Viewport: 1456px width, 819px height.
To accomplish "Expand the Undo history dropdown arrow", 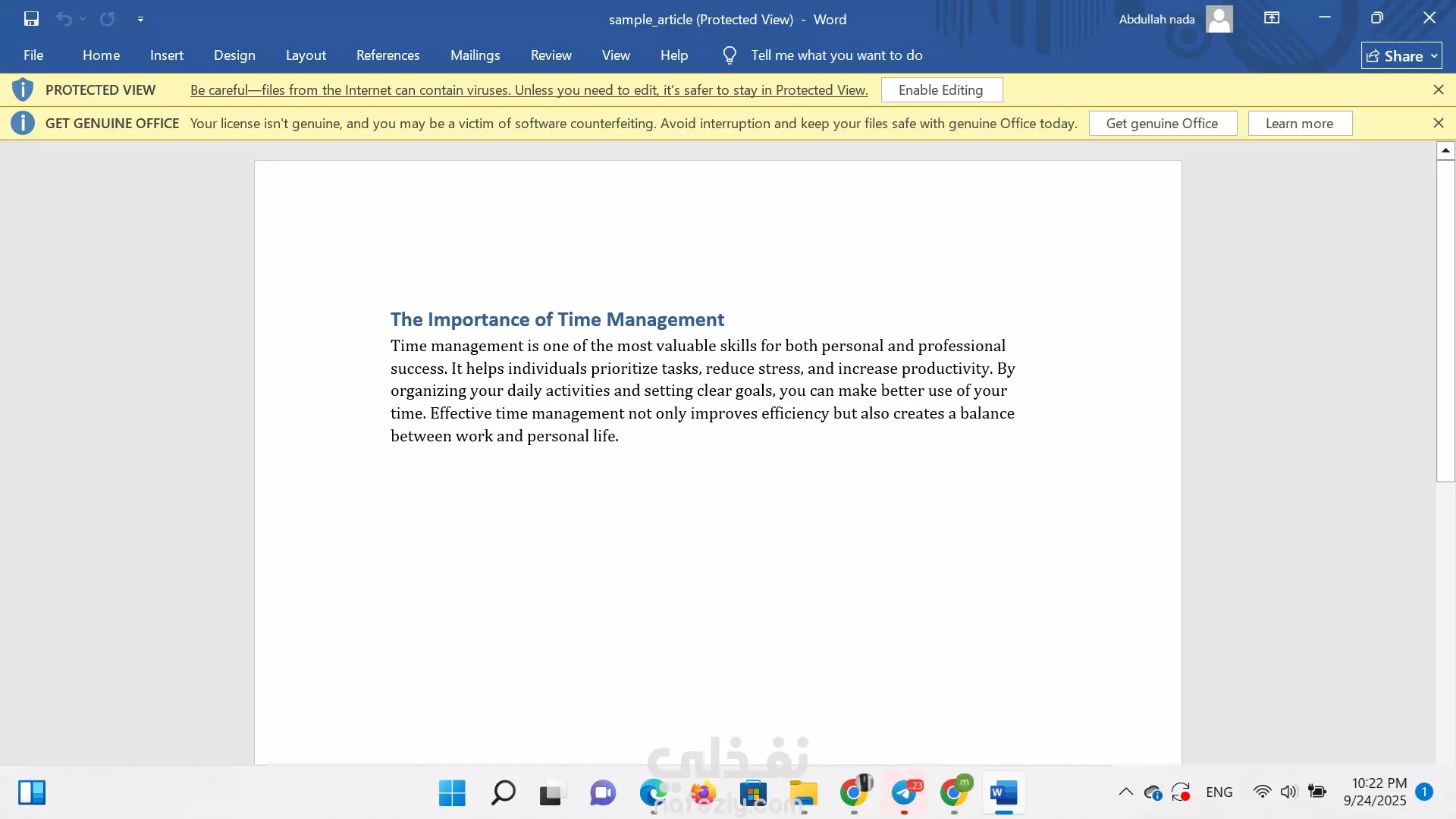I will (x=83, y=19).
